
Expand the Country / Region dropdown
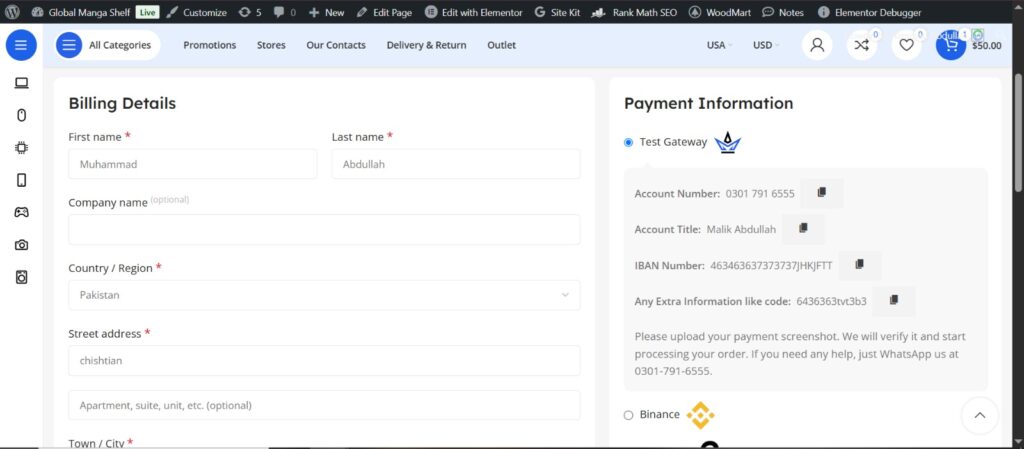[324, 295]
